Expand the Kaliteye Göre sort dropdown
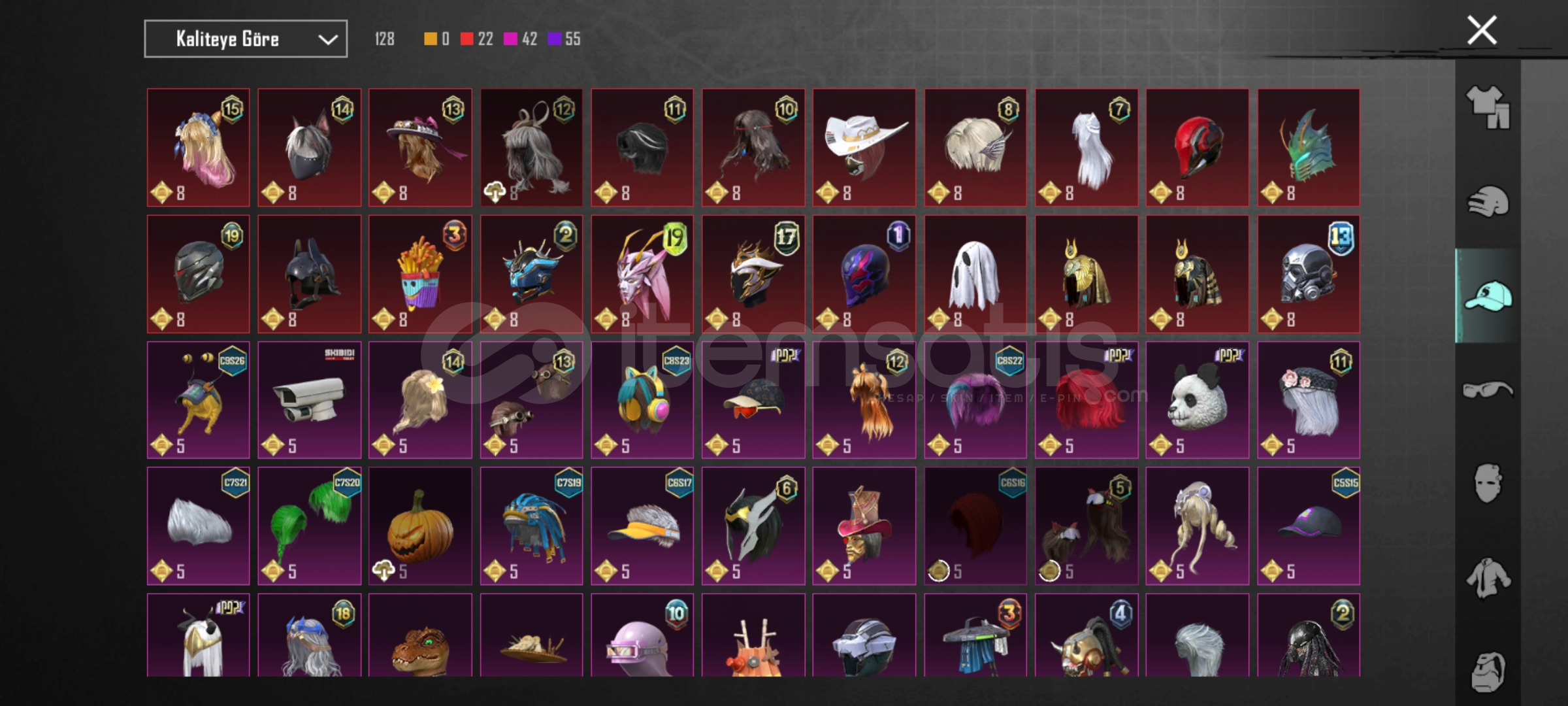This screenshot has width=1568, height=706. click(246, 39)
